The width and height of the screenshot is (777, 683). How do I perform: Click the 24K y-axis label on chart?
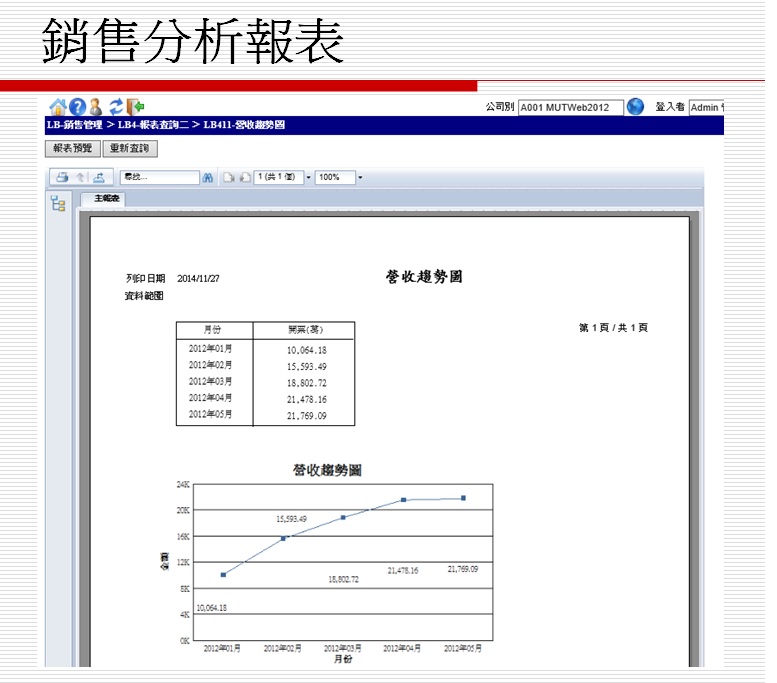click(x=183, y=484)
